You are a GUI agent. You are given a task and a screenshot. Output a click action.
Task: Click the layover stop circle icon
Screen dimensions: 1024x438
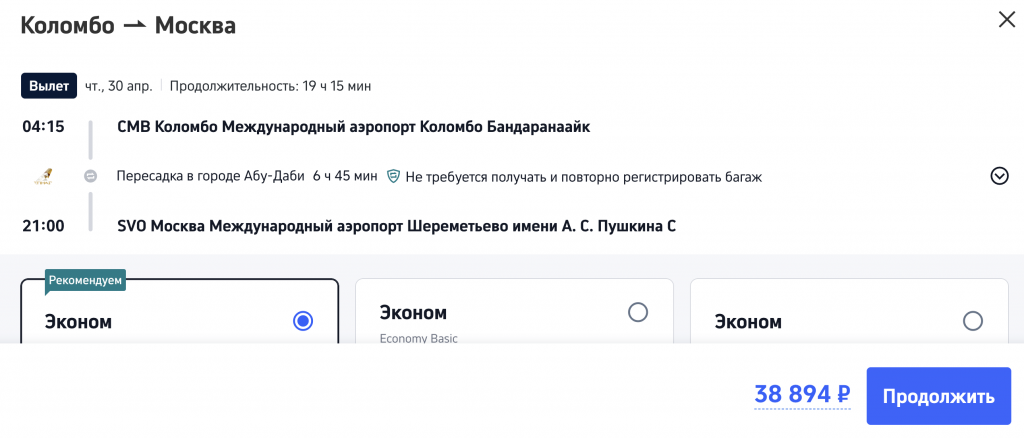pyautogui.click(x=90, y=176)
